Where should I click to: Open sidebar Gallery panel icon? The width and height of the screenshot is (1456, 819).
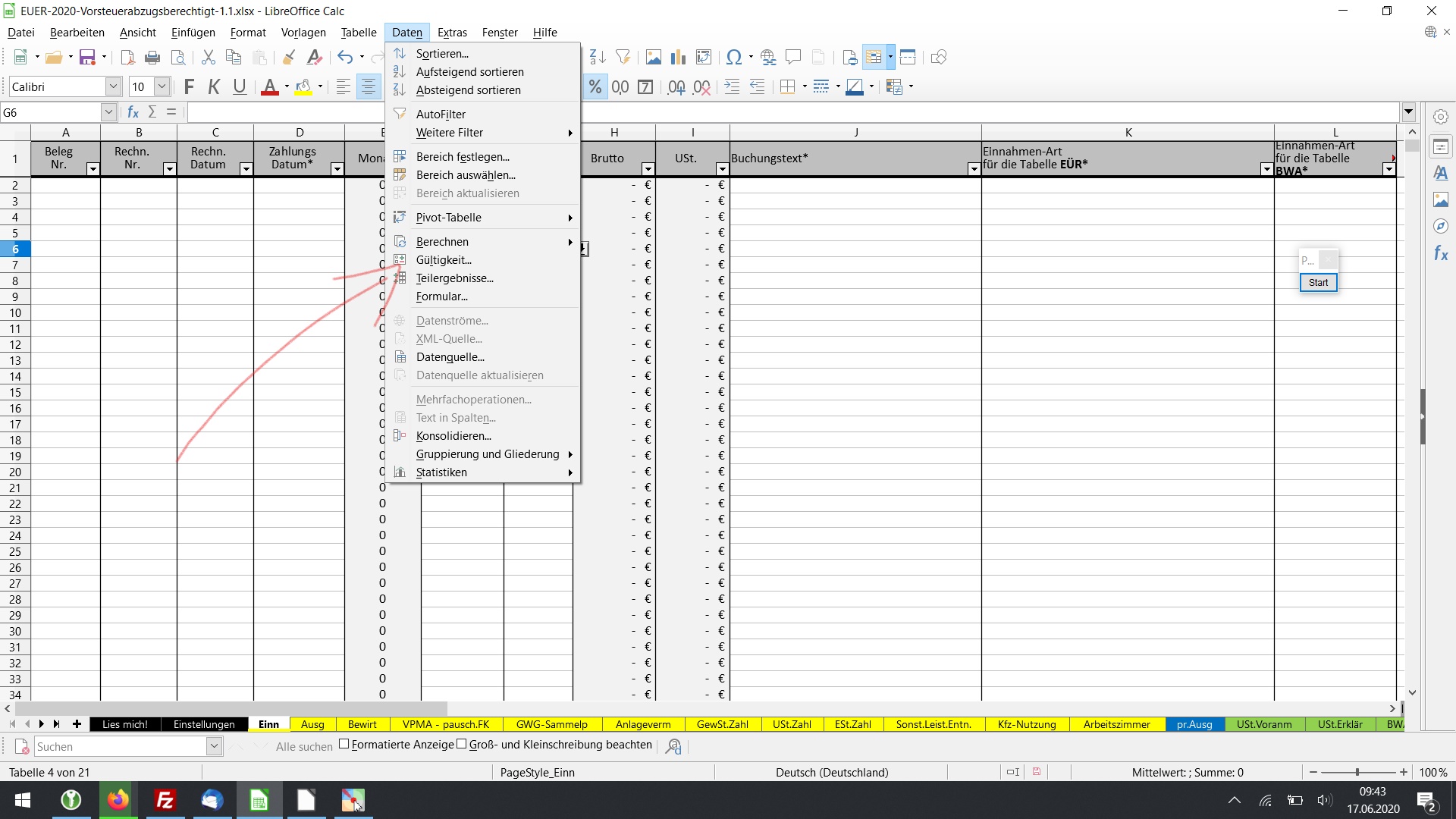[1441, 200]
